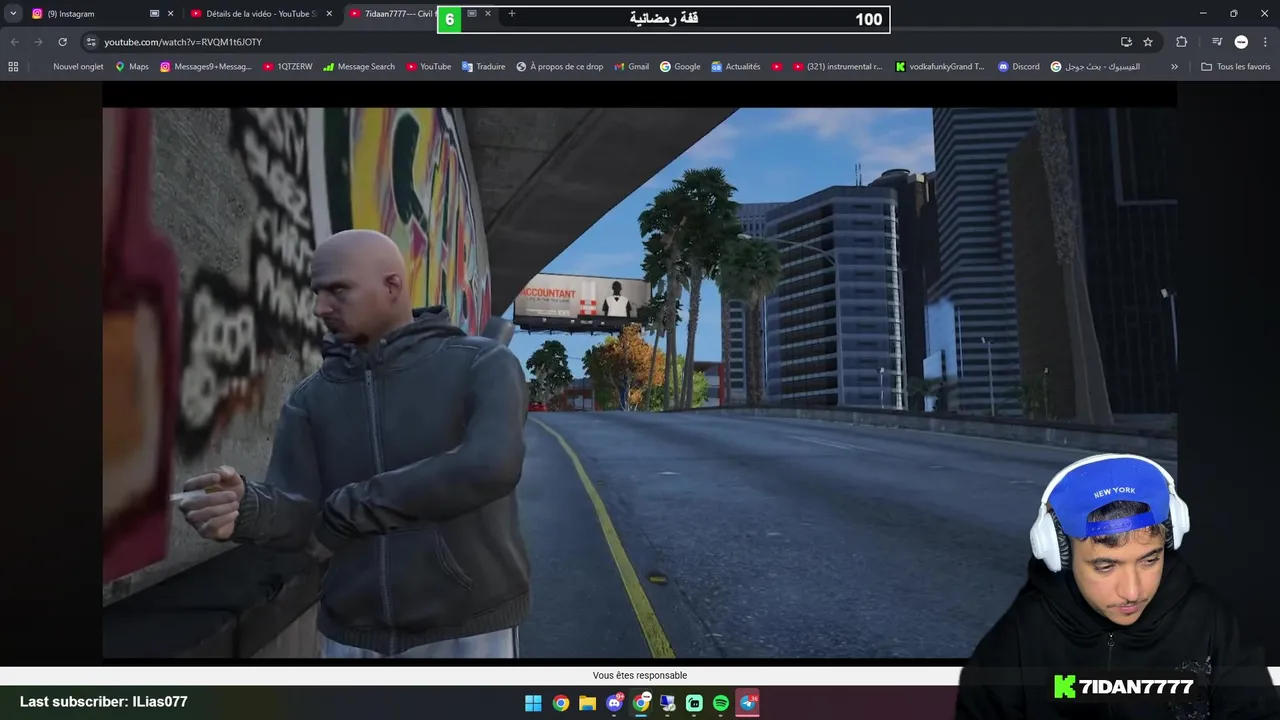The height and width of the screenshot is (720, 1280).
Task: Open the Message Search bookmark
Action: tap(359, 67)
